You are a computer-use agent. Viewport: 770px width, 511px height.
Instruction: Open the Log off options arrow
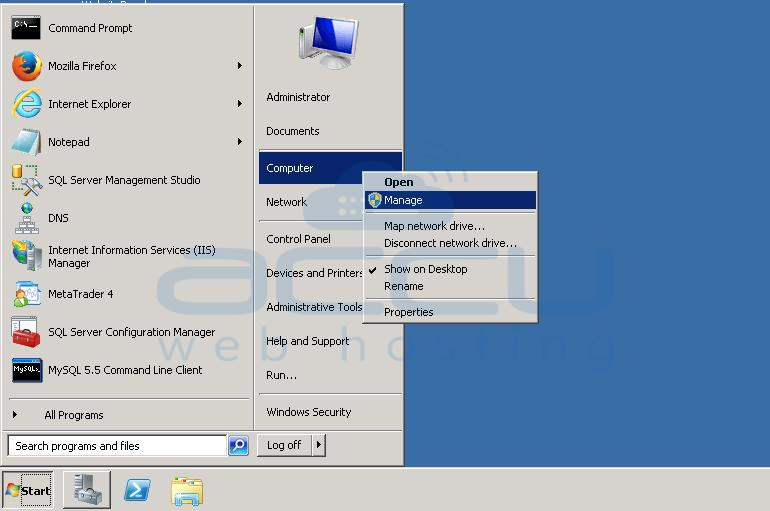tap(319, 445)
